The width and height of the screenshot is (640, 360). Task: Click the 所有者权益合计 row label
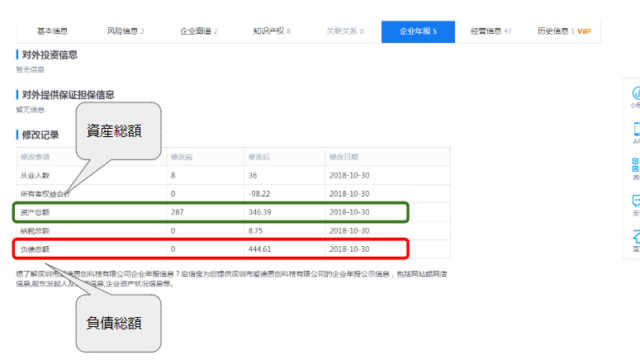45,194
